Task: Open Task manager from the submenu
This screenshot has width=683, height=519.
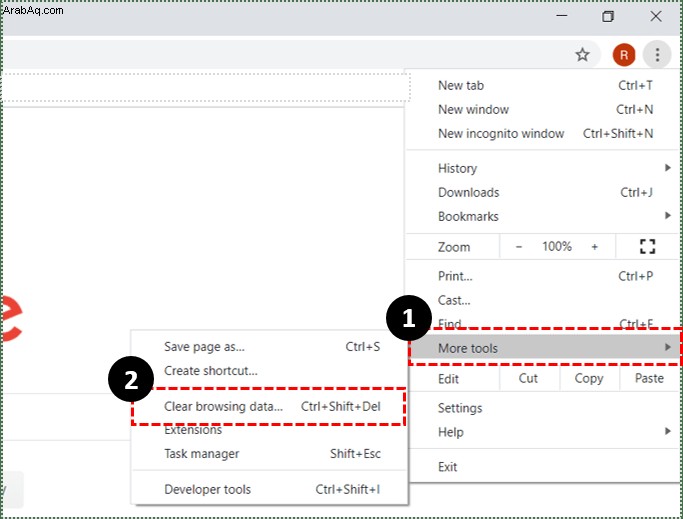Action: point(270,454)
